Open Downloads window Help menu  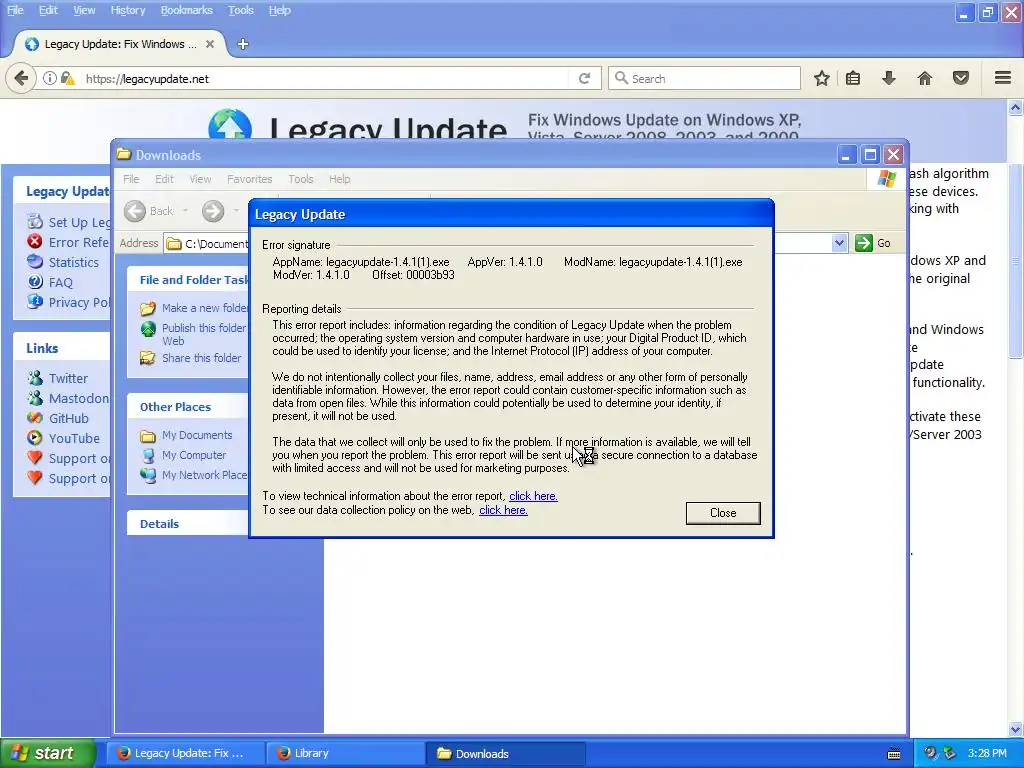(x=340, y=179)
